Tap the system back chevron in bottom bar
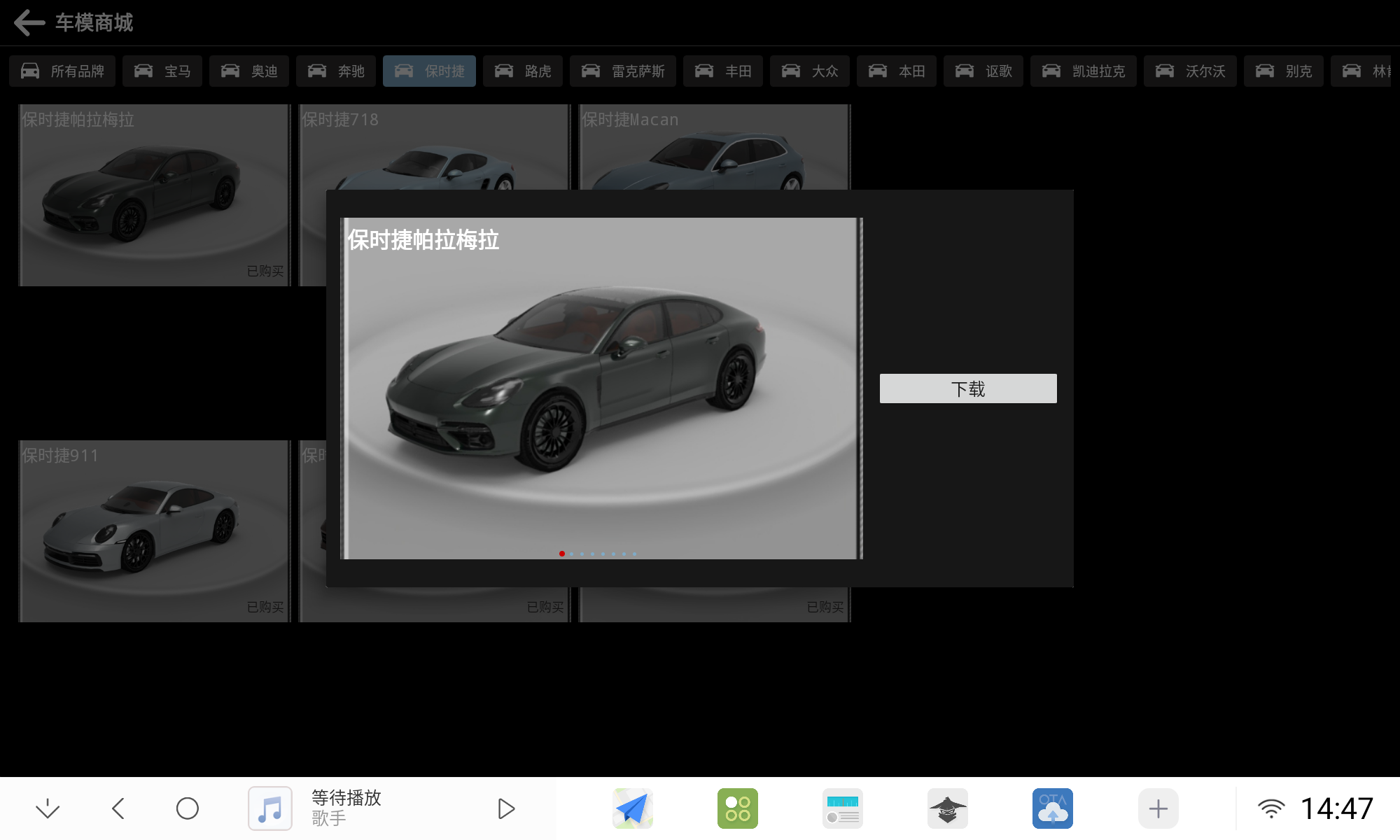Viewport: 1400px width, 840px height. (118, 808)
